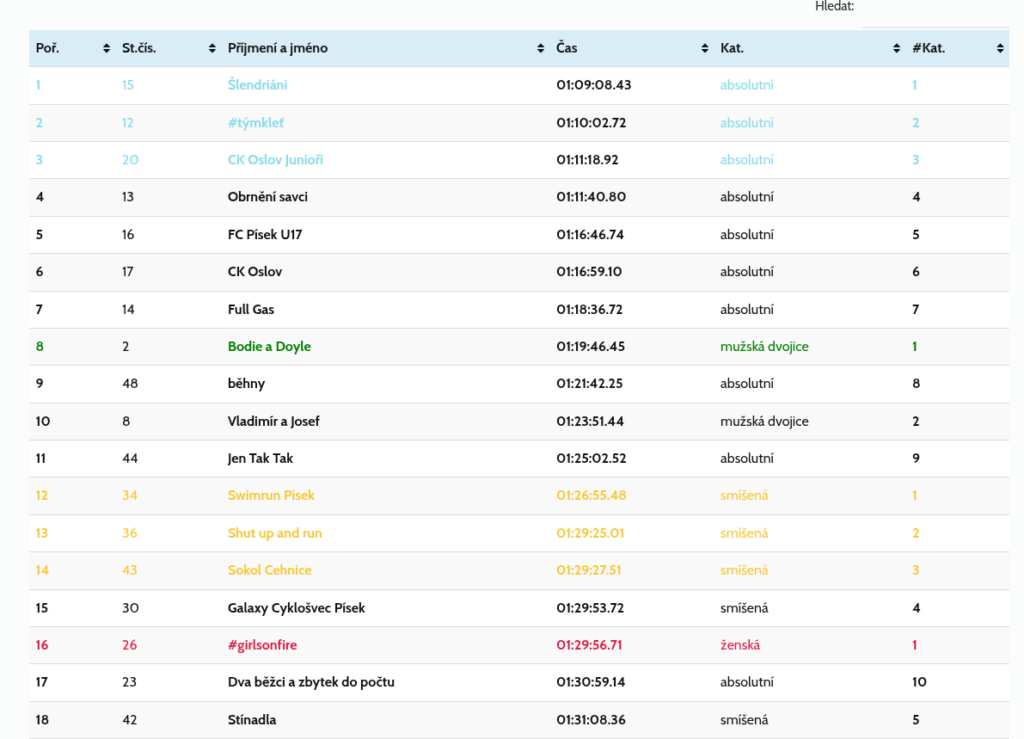Click time 01:25:02.52

(x=591, y=458)
